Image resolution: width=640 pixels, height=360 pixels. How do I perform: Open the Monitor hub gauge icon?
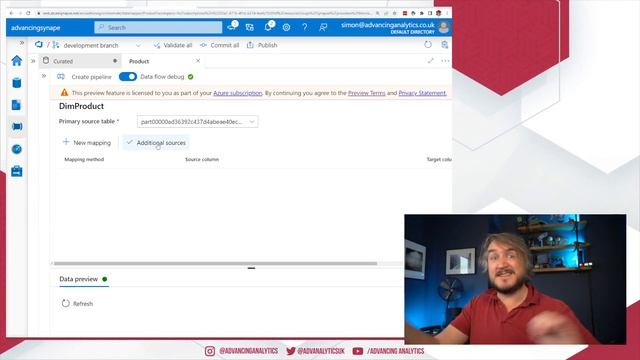(x=17, y=149)
